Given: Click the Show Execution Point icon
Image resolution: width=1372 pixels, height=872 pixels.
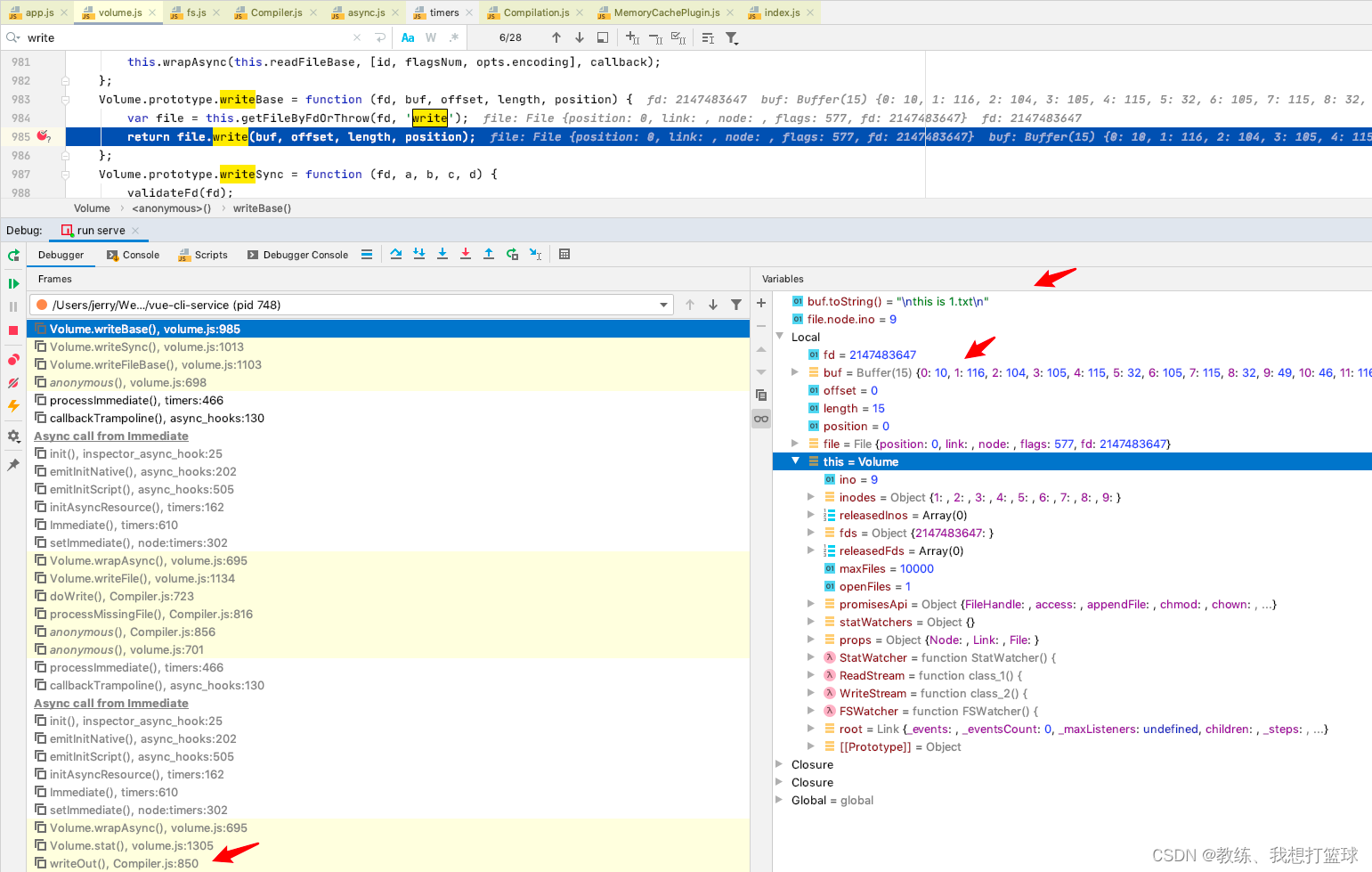Looking at the screenshot, I should pyautogui.click(x=367, y=255).
